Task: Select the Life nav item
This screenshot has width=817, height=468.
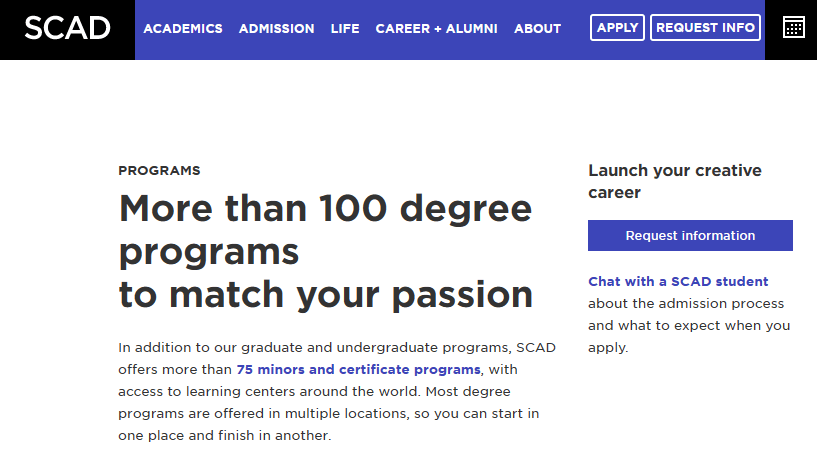Action: pos(345,29)
